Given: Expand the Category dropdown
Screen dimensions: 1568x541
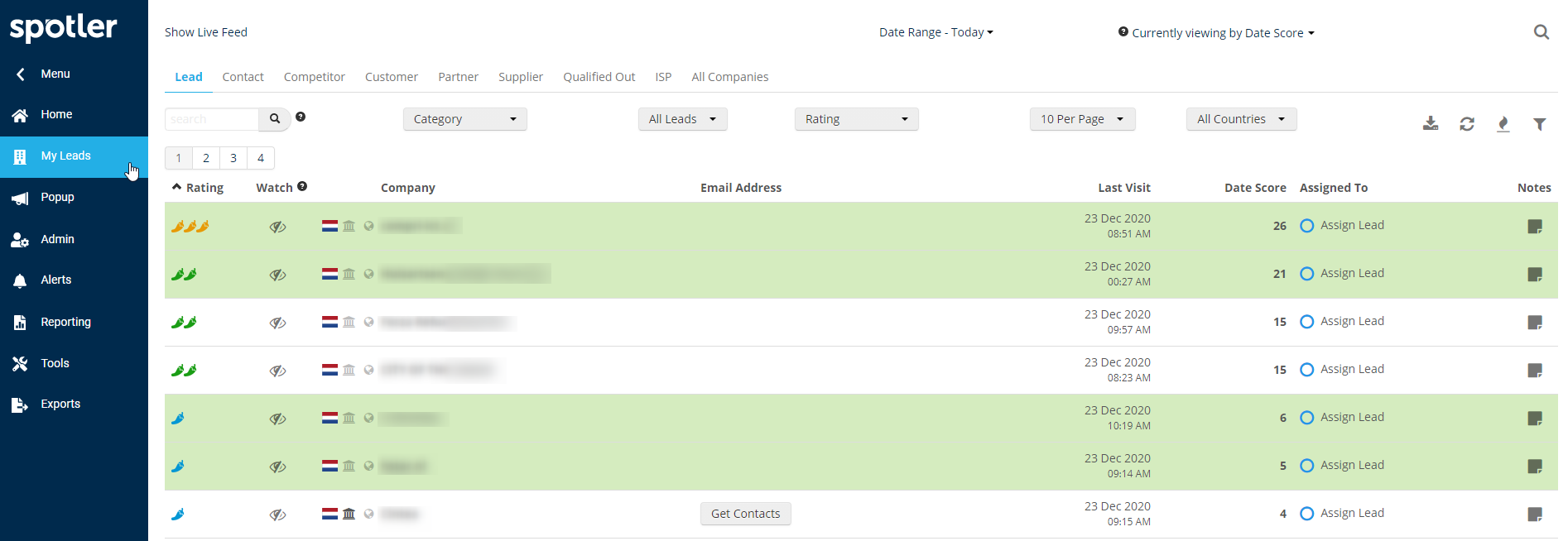Looking at the screenshot, I should [464, 119].
